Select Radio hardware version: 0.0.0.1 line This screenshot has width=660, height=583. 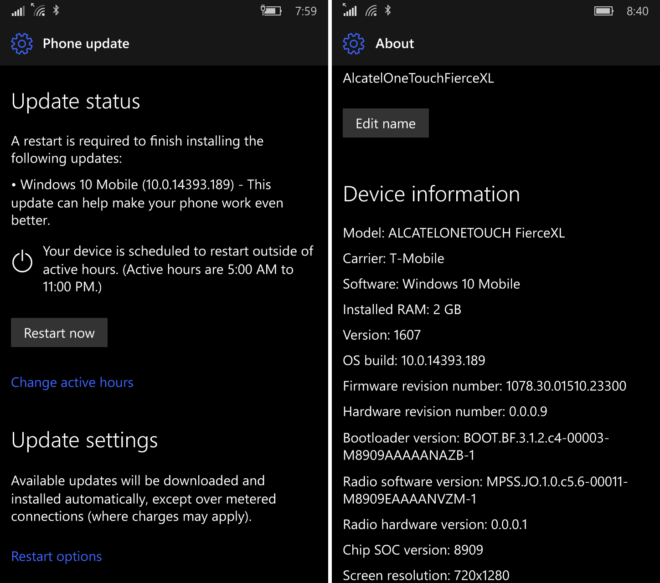435,524
